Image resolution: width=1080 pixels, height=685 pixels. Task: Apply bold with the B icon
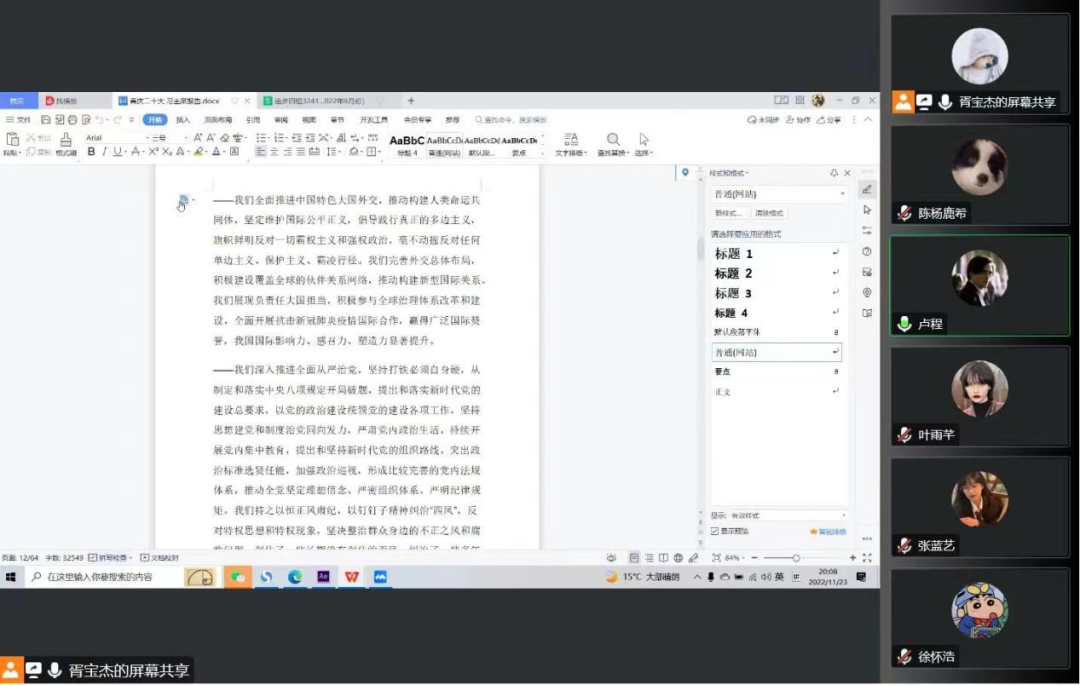click(90, 151)
